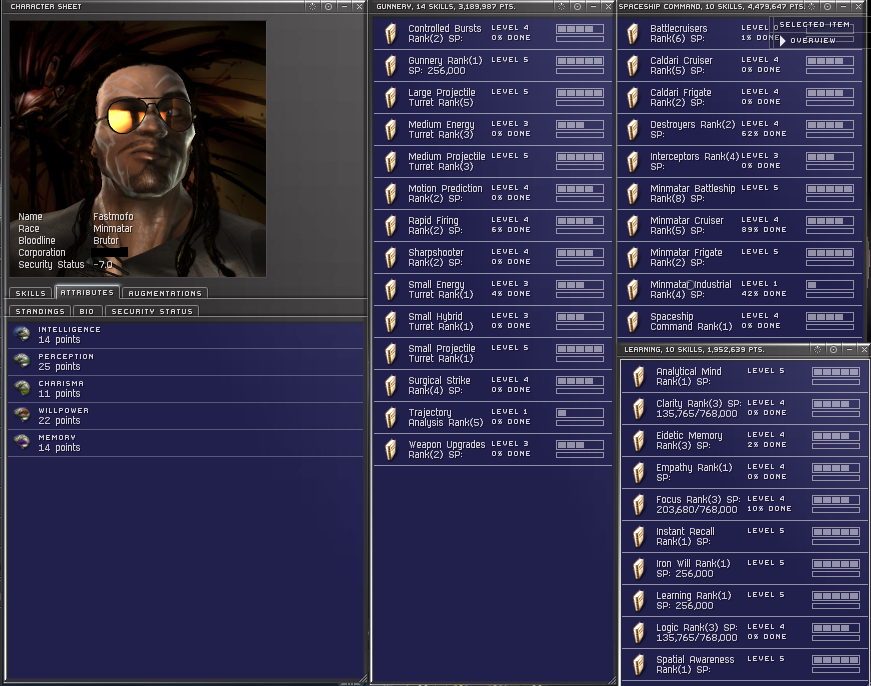This screenshot has height=686, width=871.
Task: Click the Rapid Firing skill book icon
Action: click(391, 226)
